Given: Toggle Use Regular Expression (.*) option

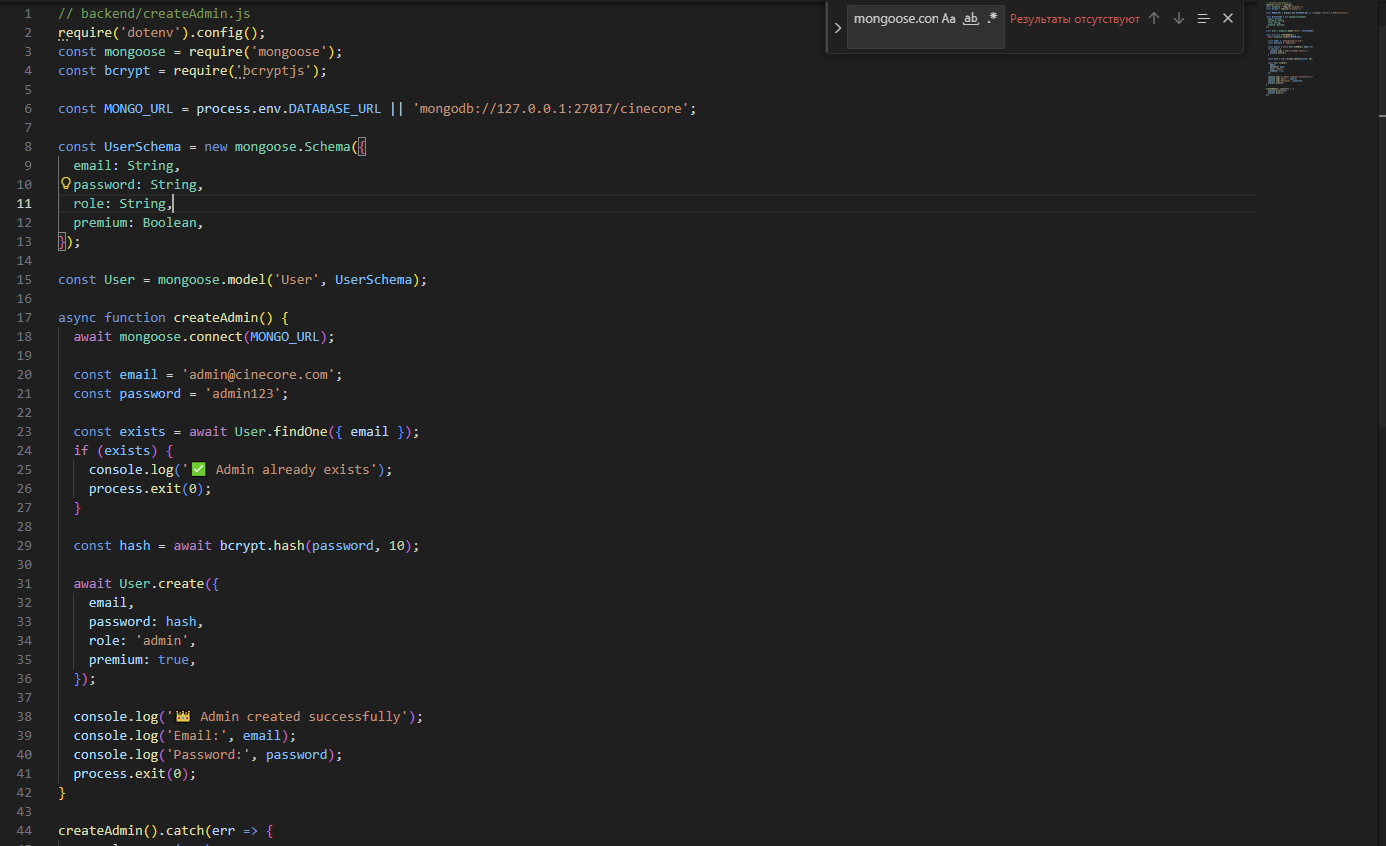Looking at the screenshot, I should click(992, 18).
